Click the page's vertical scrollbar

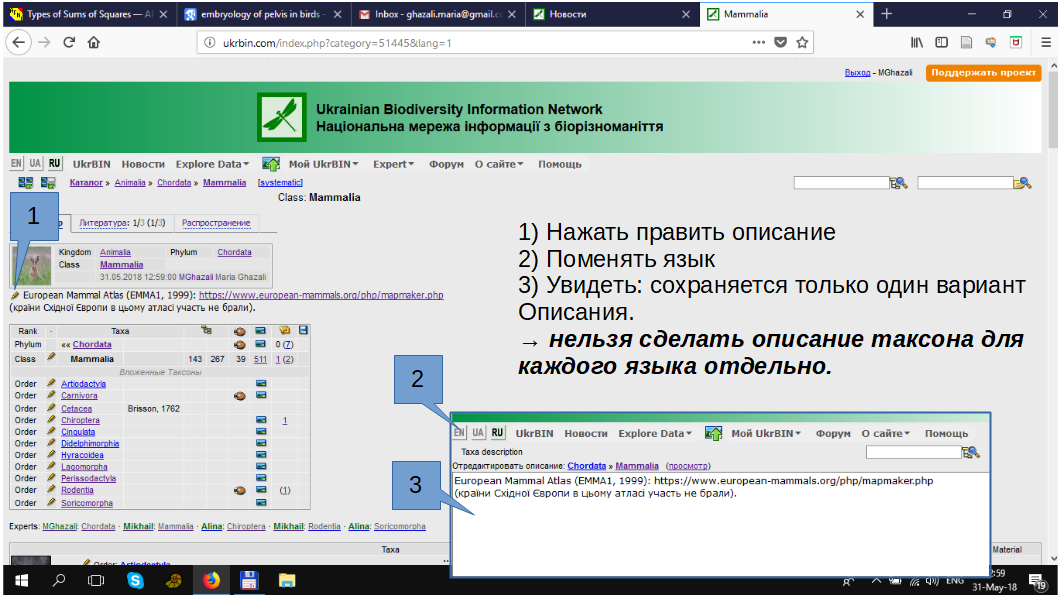tap(1051, 300)
